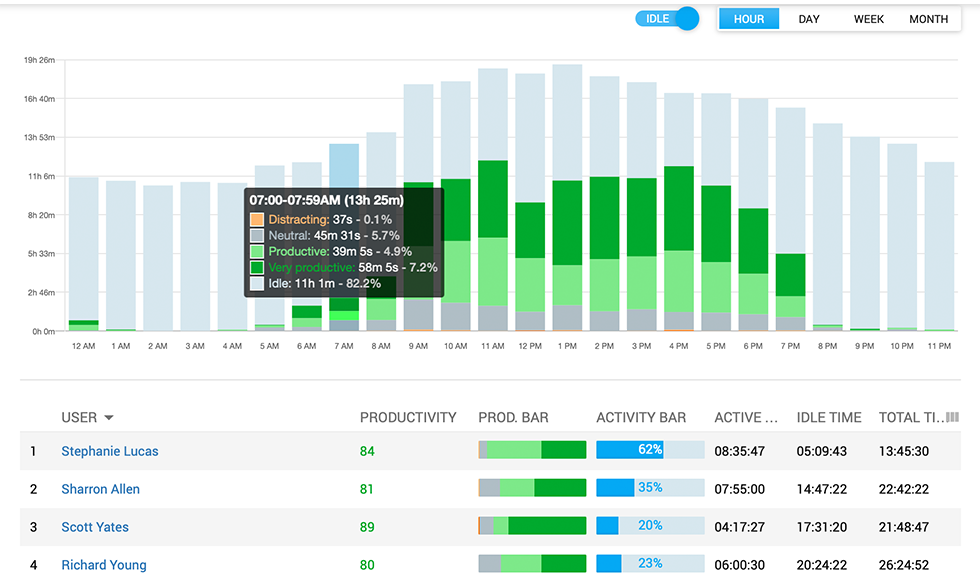Click Richard Young productivity bar
Viewport: 980px width, 587px height.
point(532,563)
